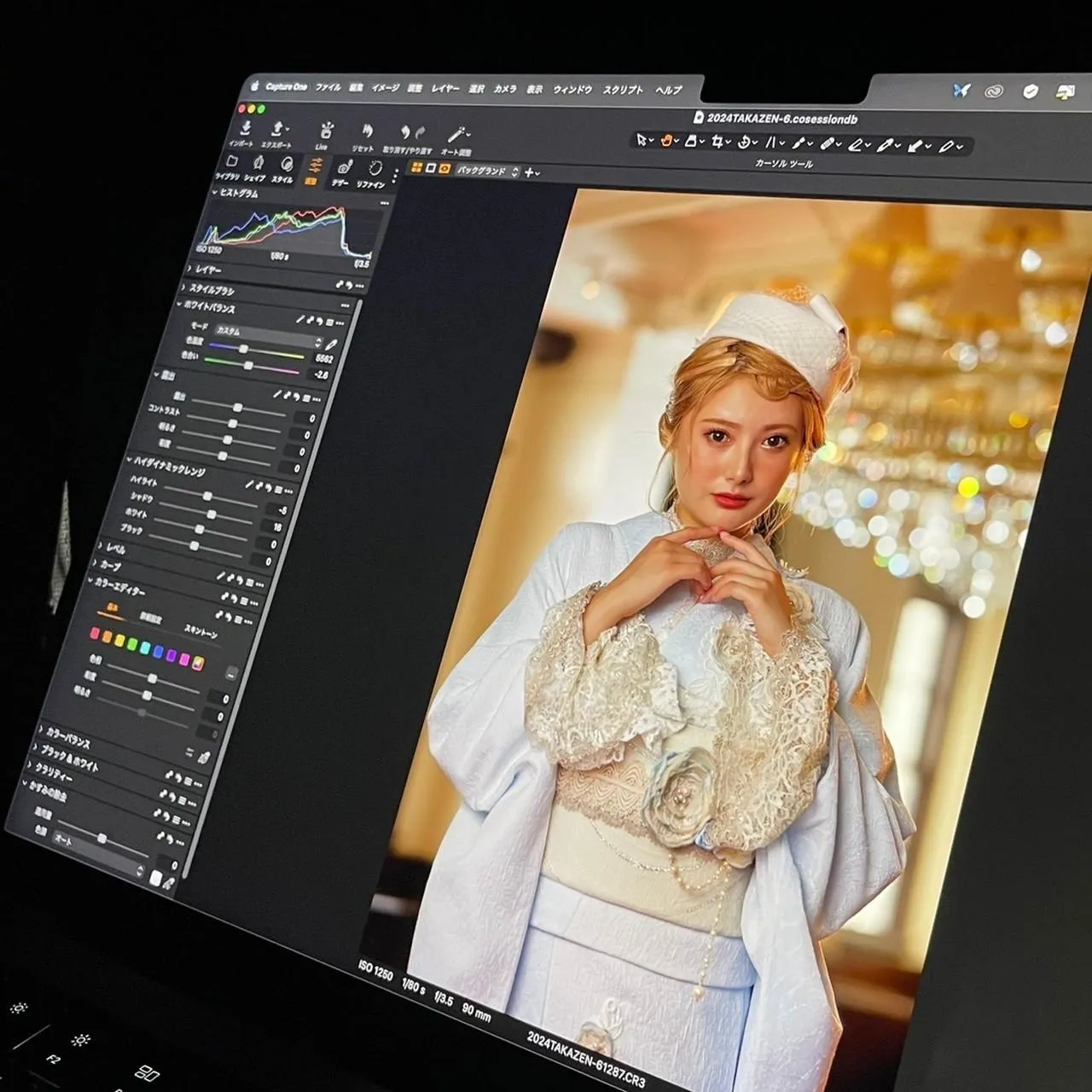Screen dimensions: 1092x1092
Task: Open the スクリプト (Script) menu
Action: coord(623,90)
